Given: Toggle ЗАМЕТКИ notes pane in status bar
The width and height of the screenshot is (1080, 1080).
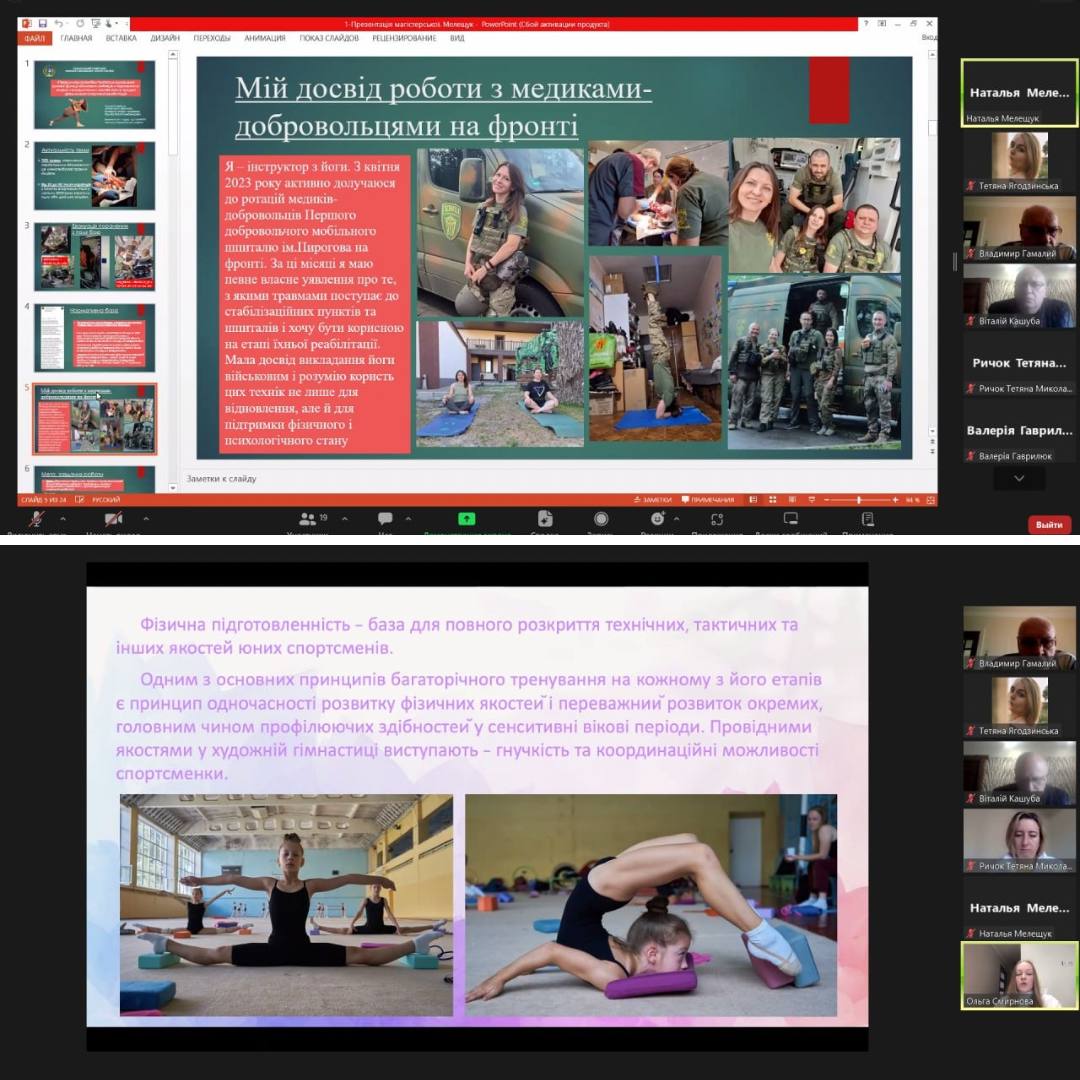Looking at the screenshot, I should click(652, 499).
